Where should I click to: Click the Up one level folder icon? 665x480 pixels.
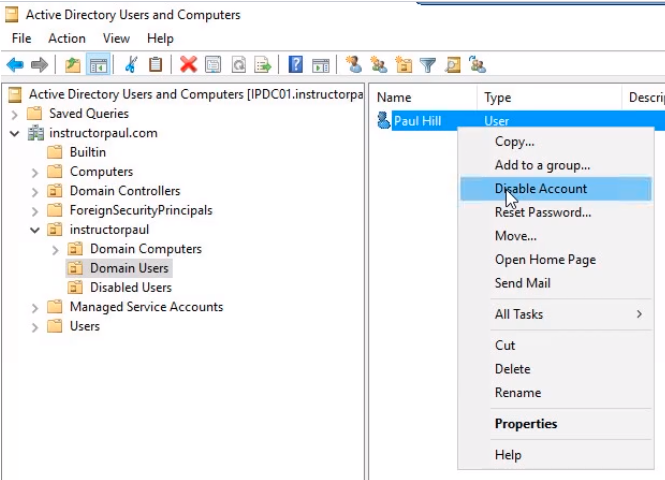tap(73, 65)
